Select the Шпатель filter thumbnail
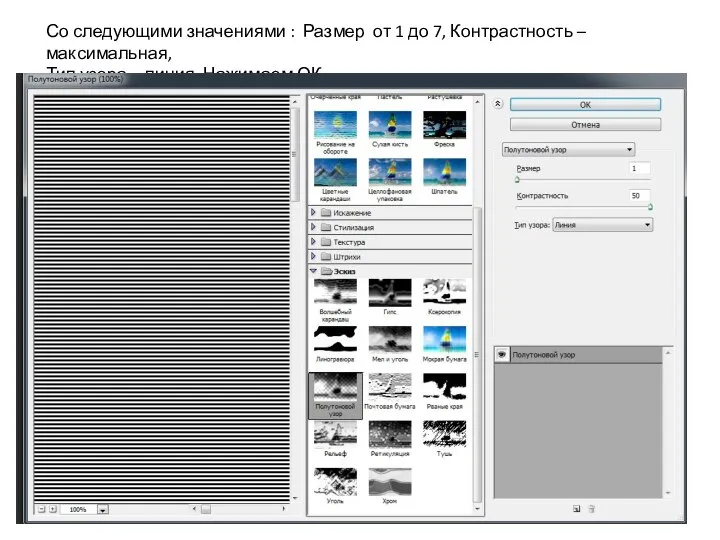 [x=444, y=172]
